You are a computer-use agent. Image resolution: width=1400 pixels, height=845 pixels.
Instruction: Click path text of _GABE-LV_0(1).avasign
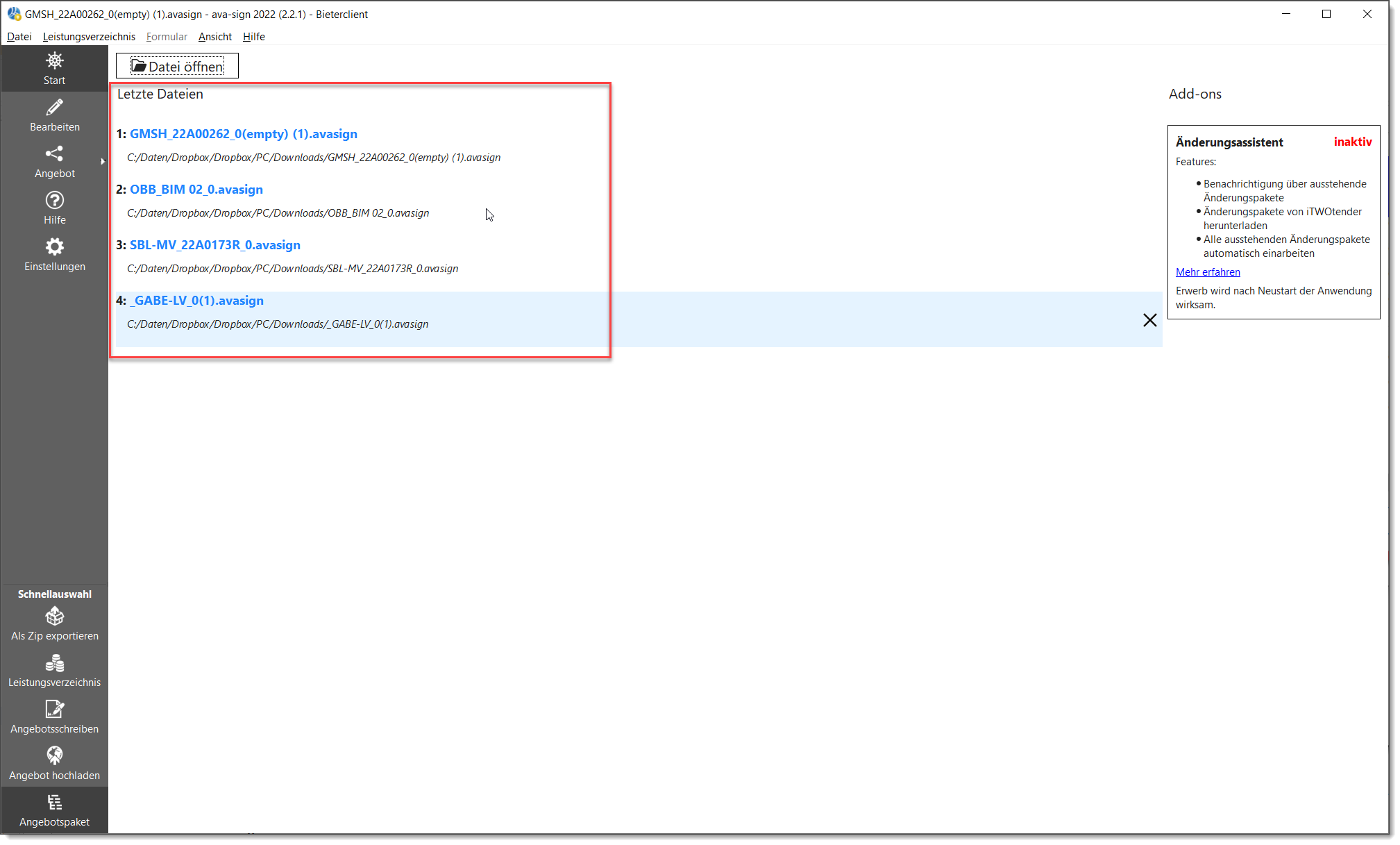coord(278,324)
